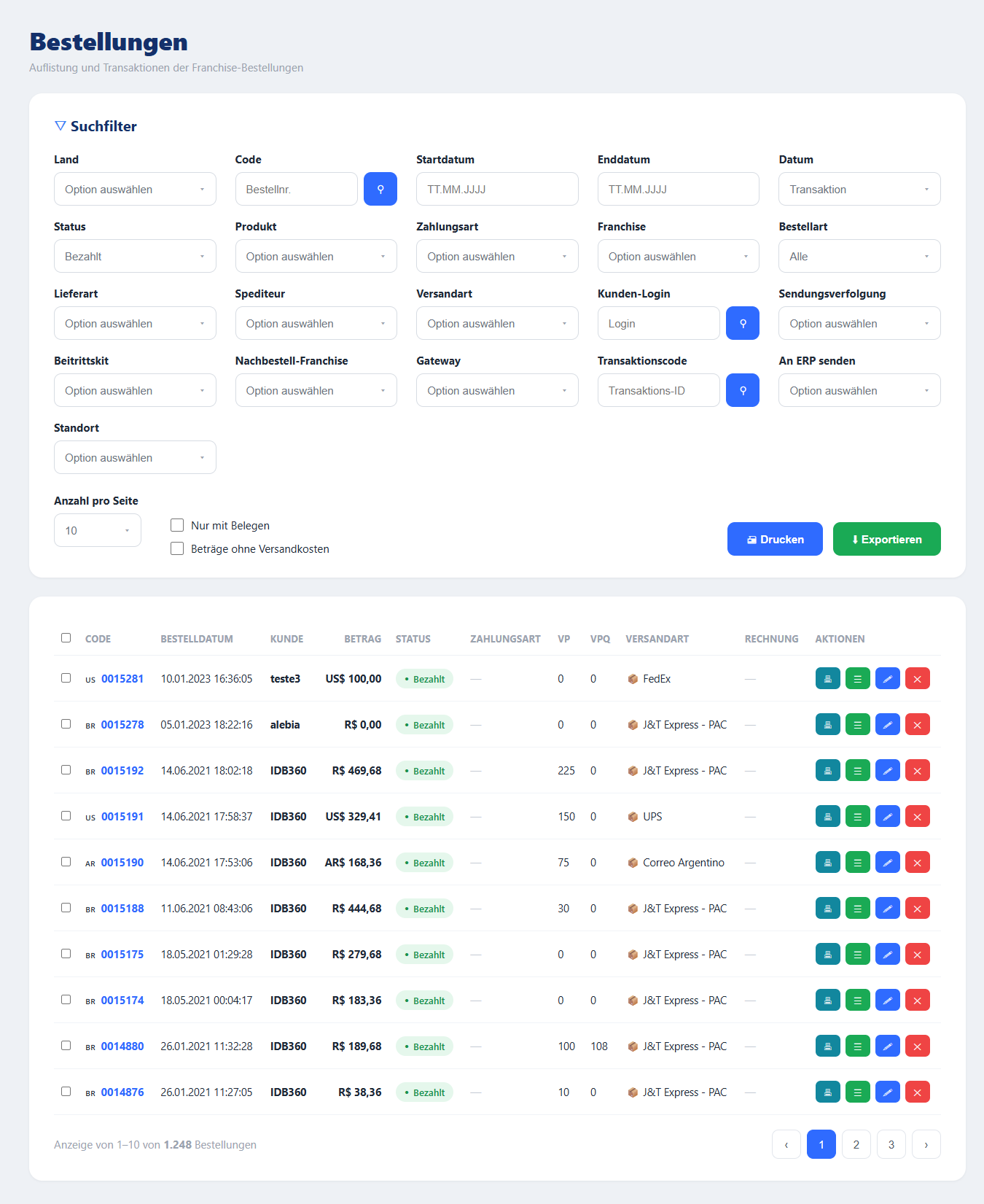984x1204 pixels.
Task: Click the search icon next to Login field
Action: click(743, 323)
